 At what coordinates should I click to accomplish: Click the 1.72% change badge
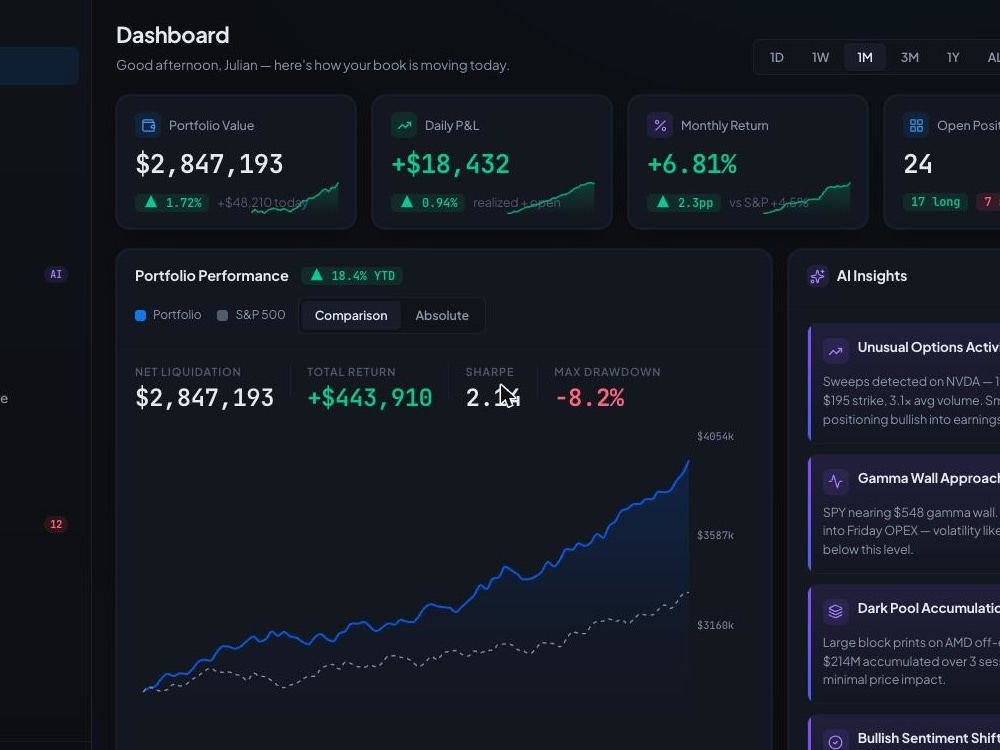[172, 203]
